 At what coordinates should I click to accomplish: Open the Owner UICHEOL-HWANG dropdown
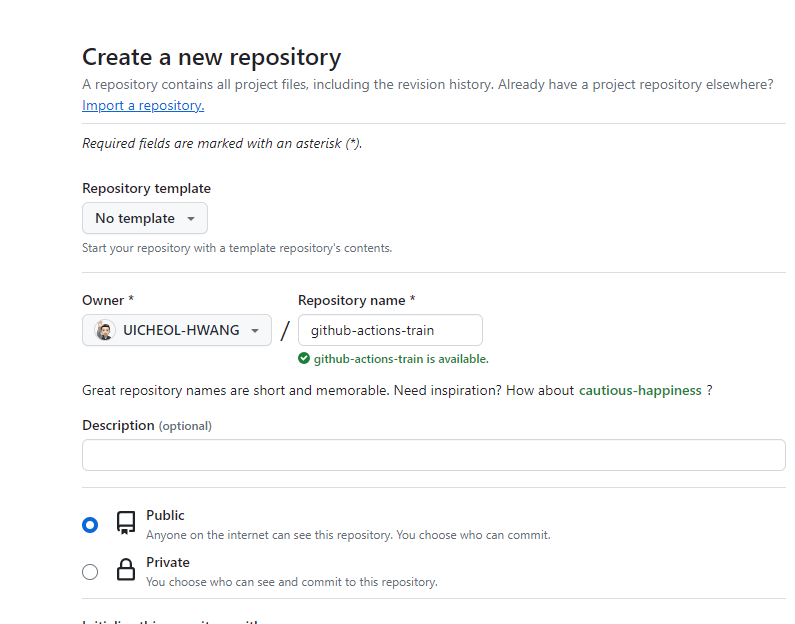177,330
